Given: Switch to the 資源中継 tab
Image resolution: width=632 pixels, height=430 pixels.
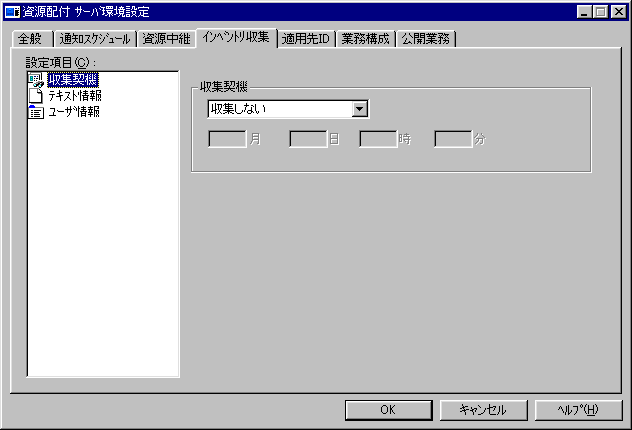Looking at the screenshot, I should coord(166,39).
